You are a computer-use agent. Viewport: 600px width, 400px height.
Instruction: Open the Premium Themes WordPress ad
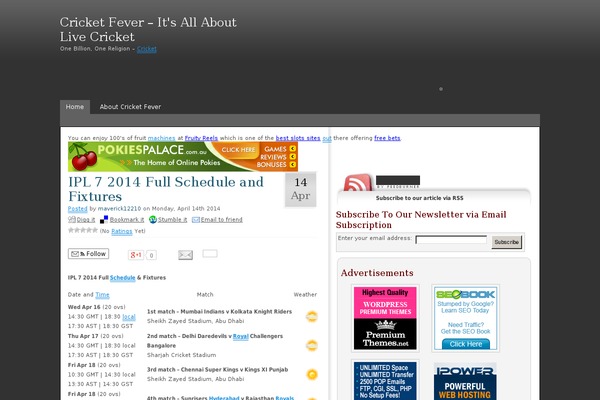385,318
